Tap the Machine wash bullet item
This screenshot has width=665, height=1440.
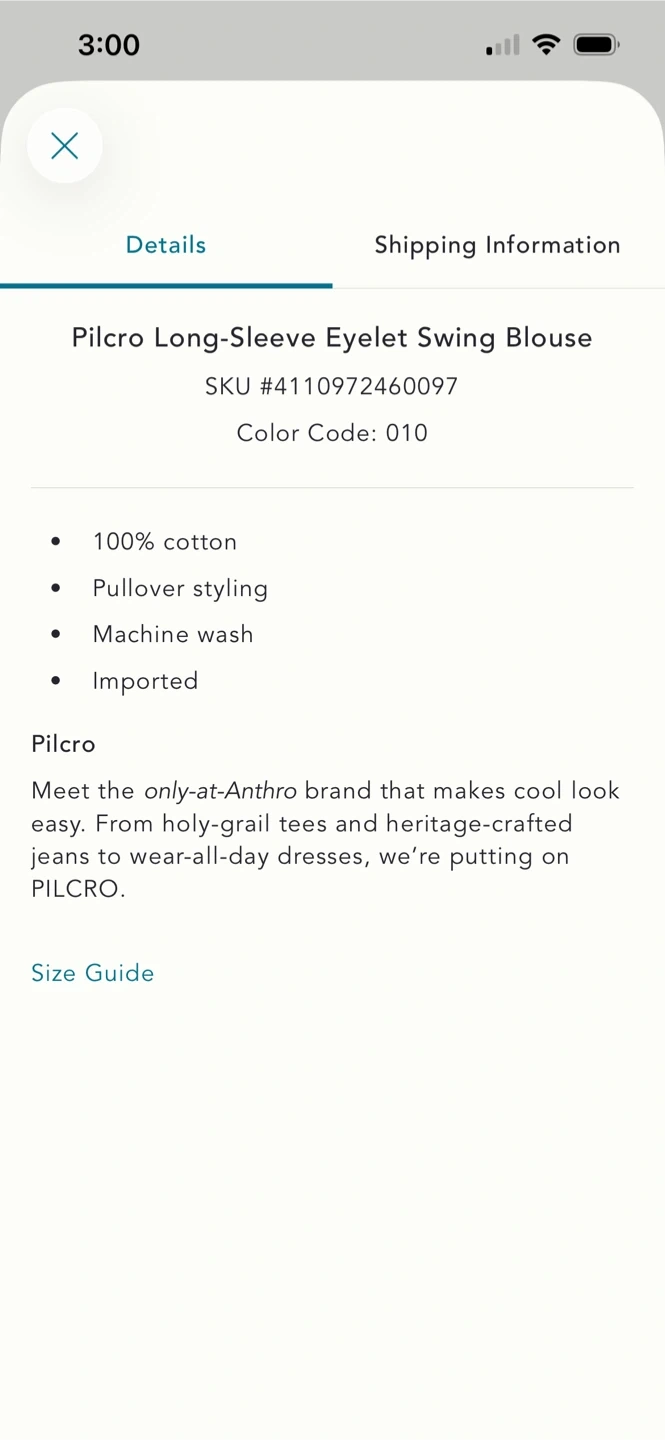[x=173, y=634]
